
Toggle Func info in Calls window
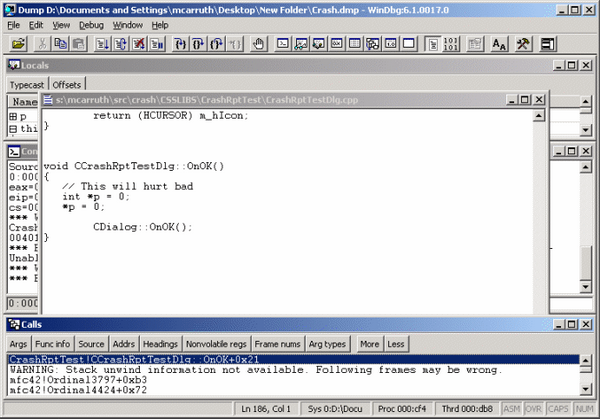click(52, 344)
